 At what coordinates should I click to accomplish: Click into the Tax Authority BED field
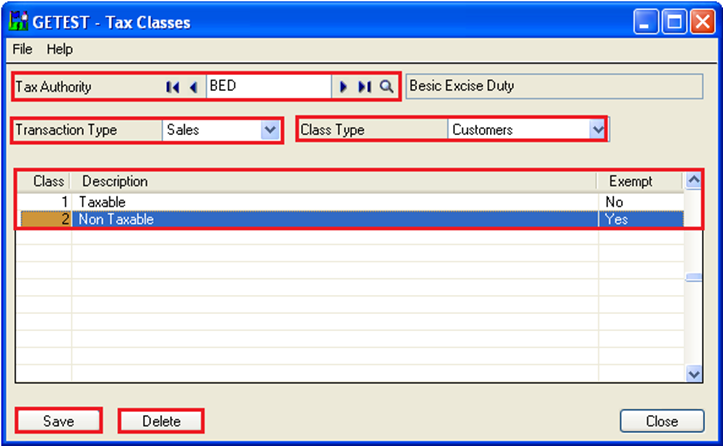(x=269, y=86)
